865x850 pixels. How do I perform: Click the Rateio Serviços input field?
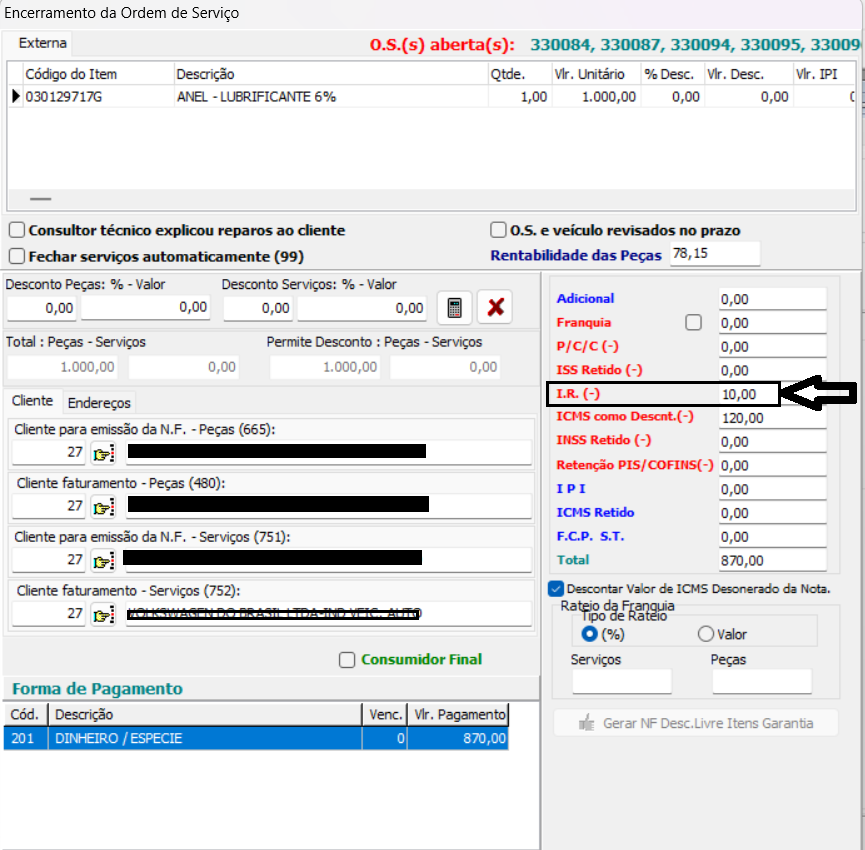pos(622,681)
